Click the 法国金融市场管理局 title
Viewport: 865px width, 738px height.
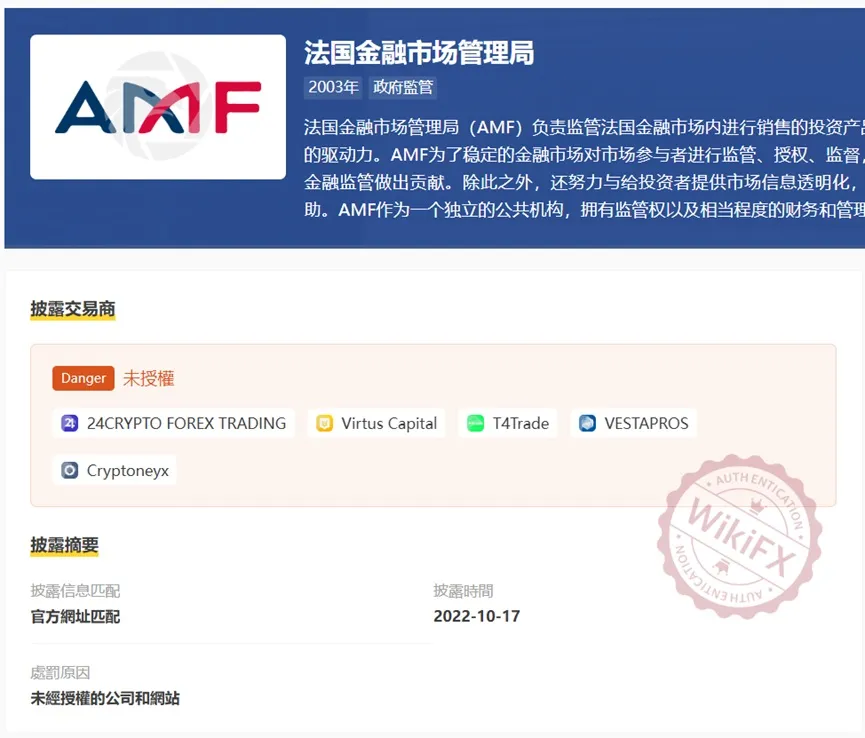419,53
